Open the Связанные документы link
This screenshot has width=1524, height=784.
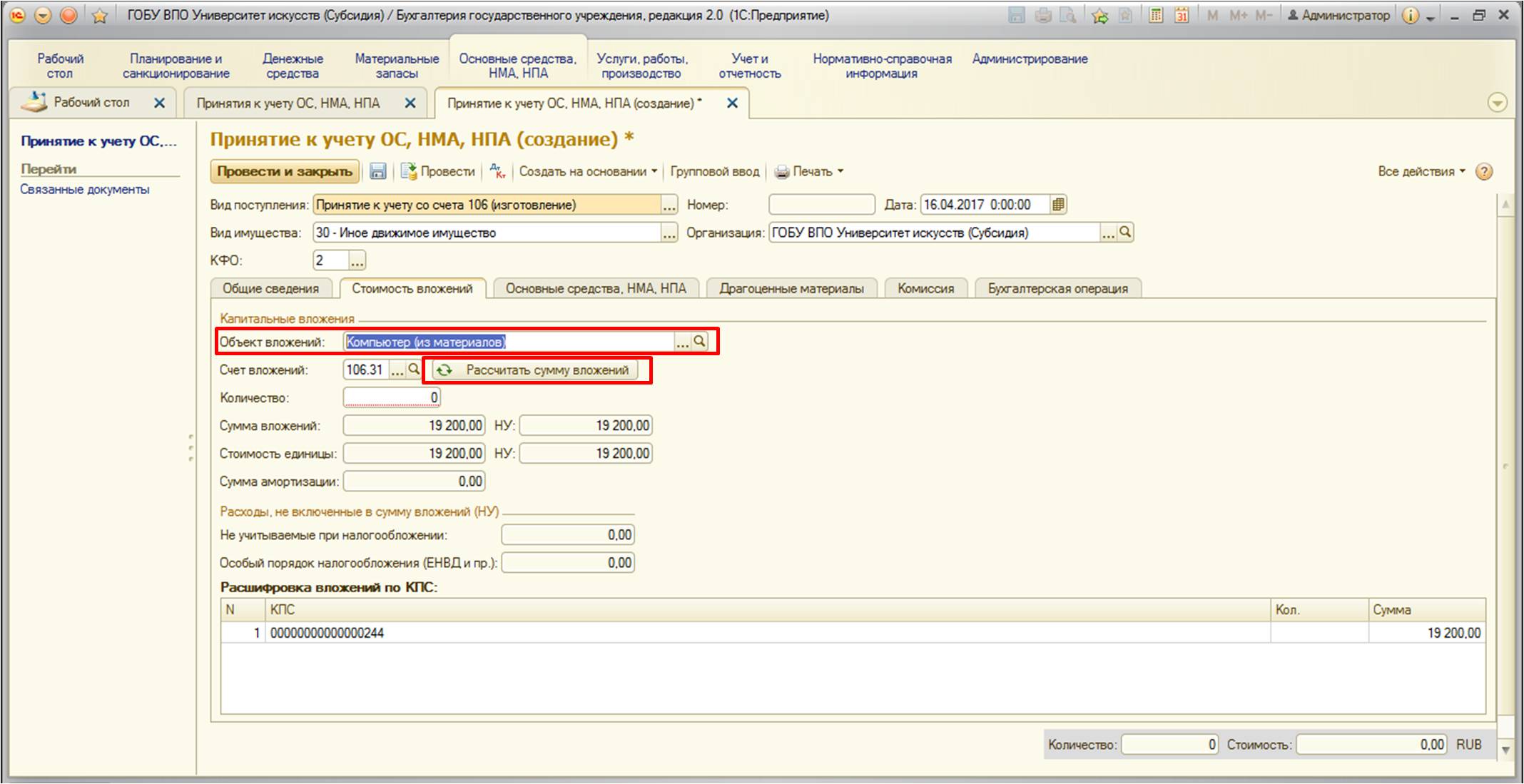point(85,189)
